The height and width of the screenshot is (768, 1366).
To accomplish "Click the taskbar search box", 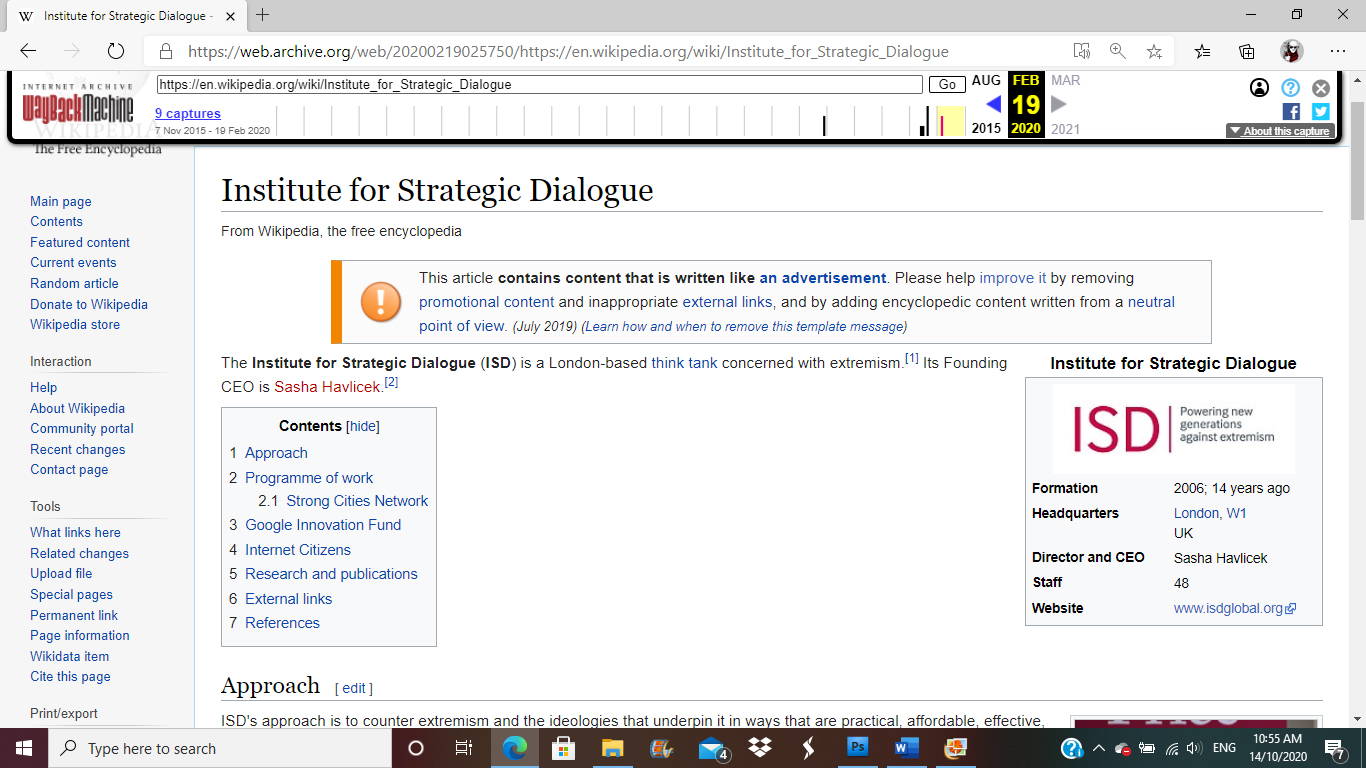I will pyautogui.click(x=219, y=748).
